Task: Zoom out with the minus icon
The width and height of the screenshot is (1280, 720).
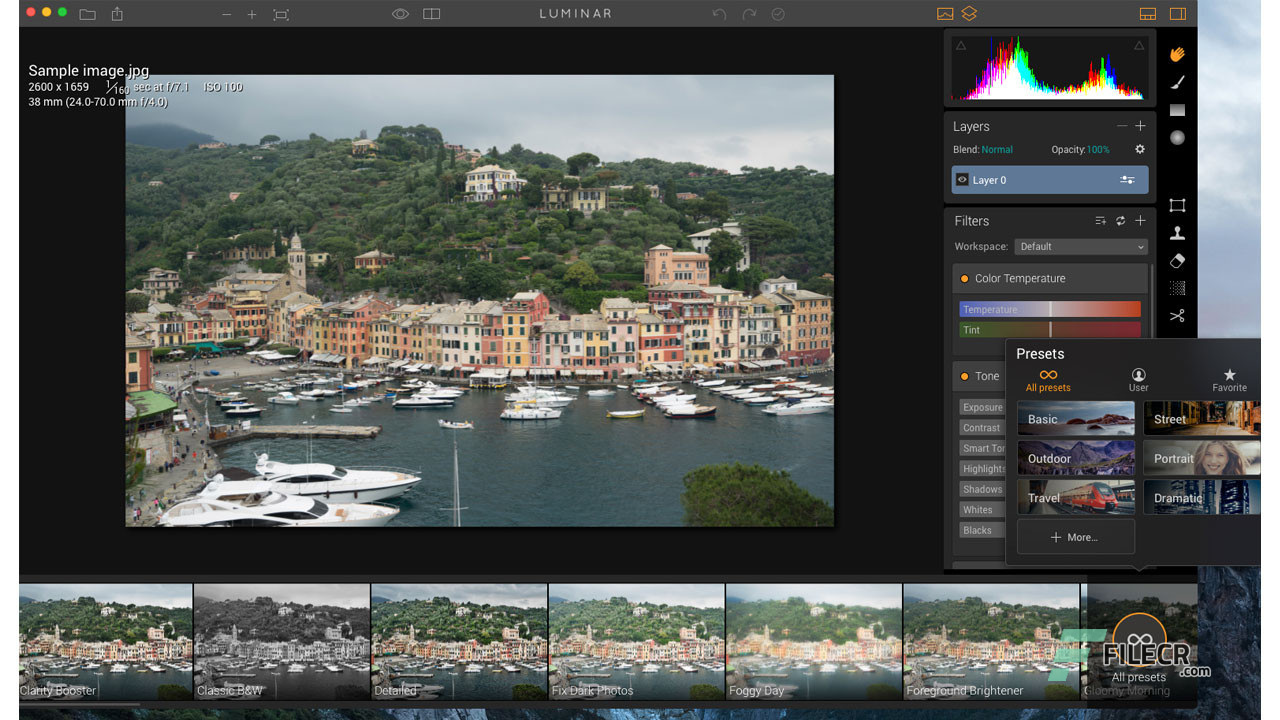Action: (227, 15)
